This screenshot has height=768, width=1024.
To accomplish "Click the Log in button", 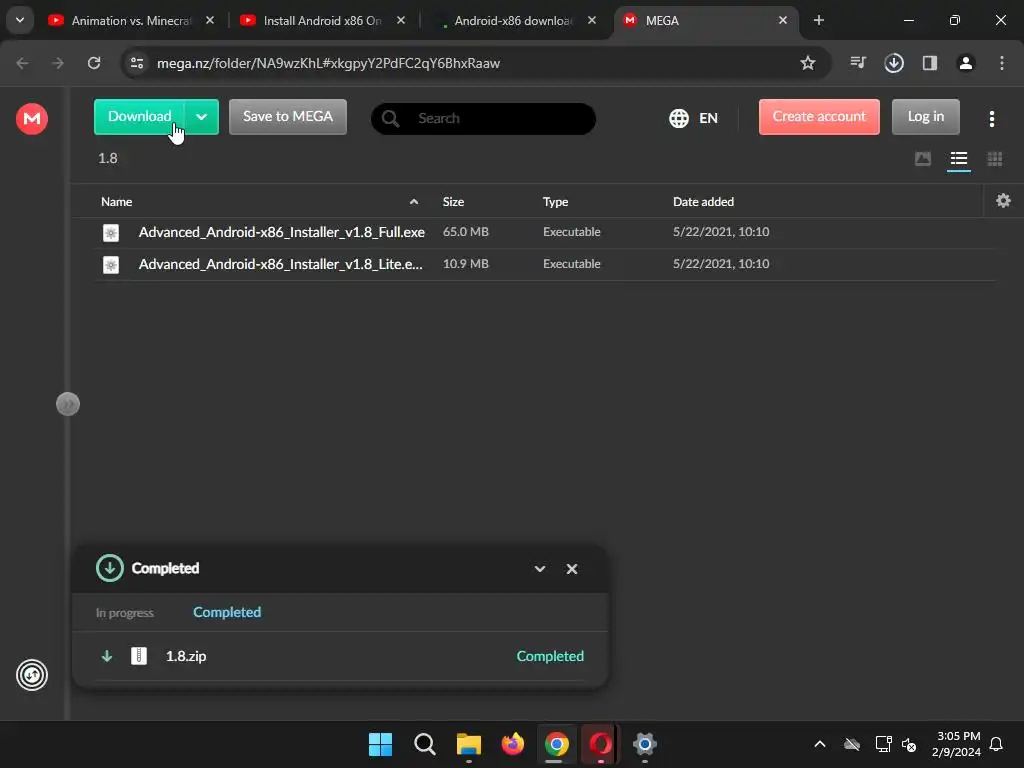I will (x=925, y=116).
